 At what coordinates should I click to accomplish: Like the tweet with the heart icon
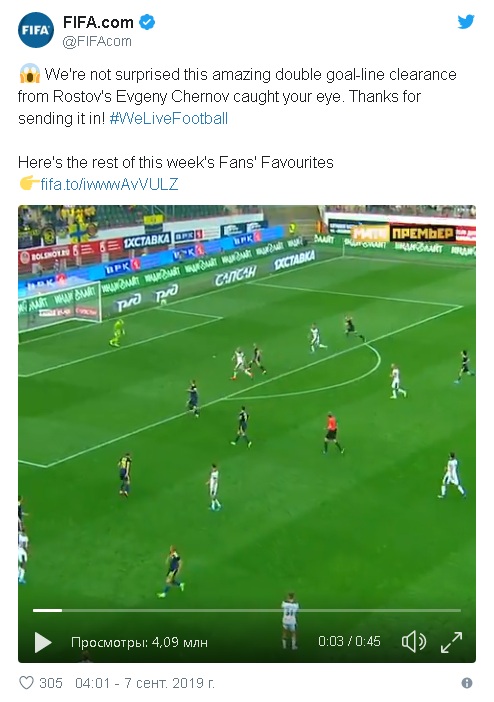tap(26, 683)
